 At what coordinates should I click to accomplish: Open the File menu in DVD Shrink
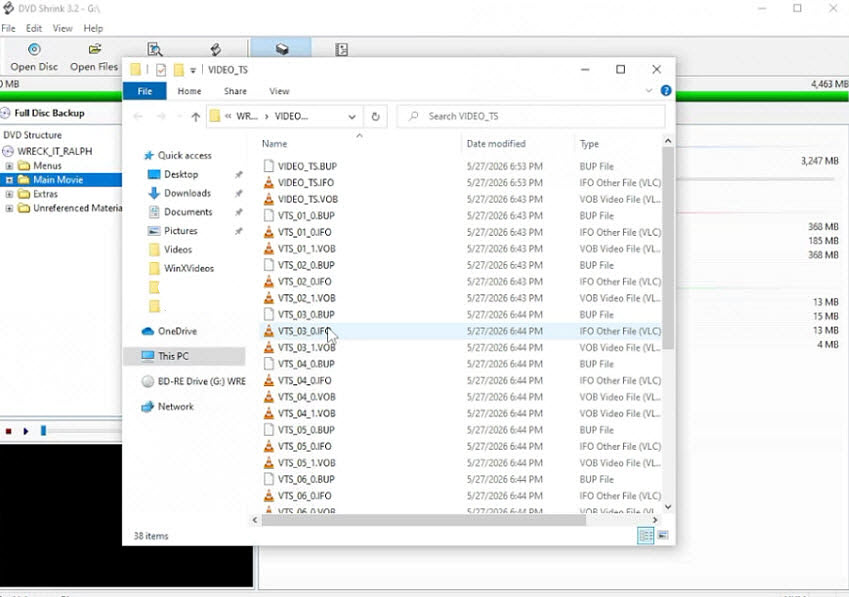8,28
